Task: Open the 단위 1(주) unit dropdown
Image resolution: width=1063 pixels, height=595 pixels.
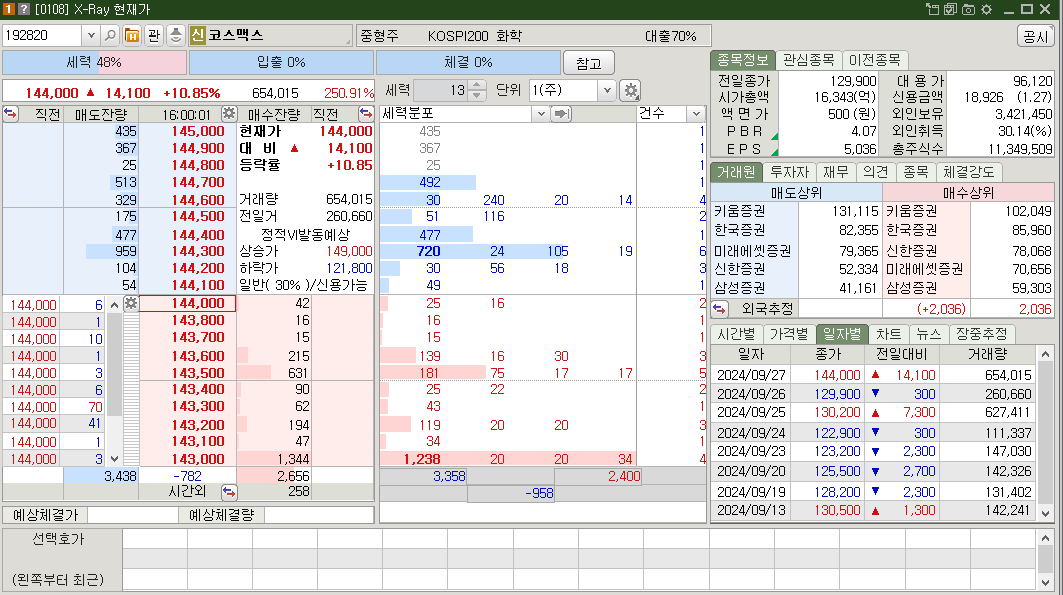Action: click(607, 90)
